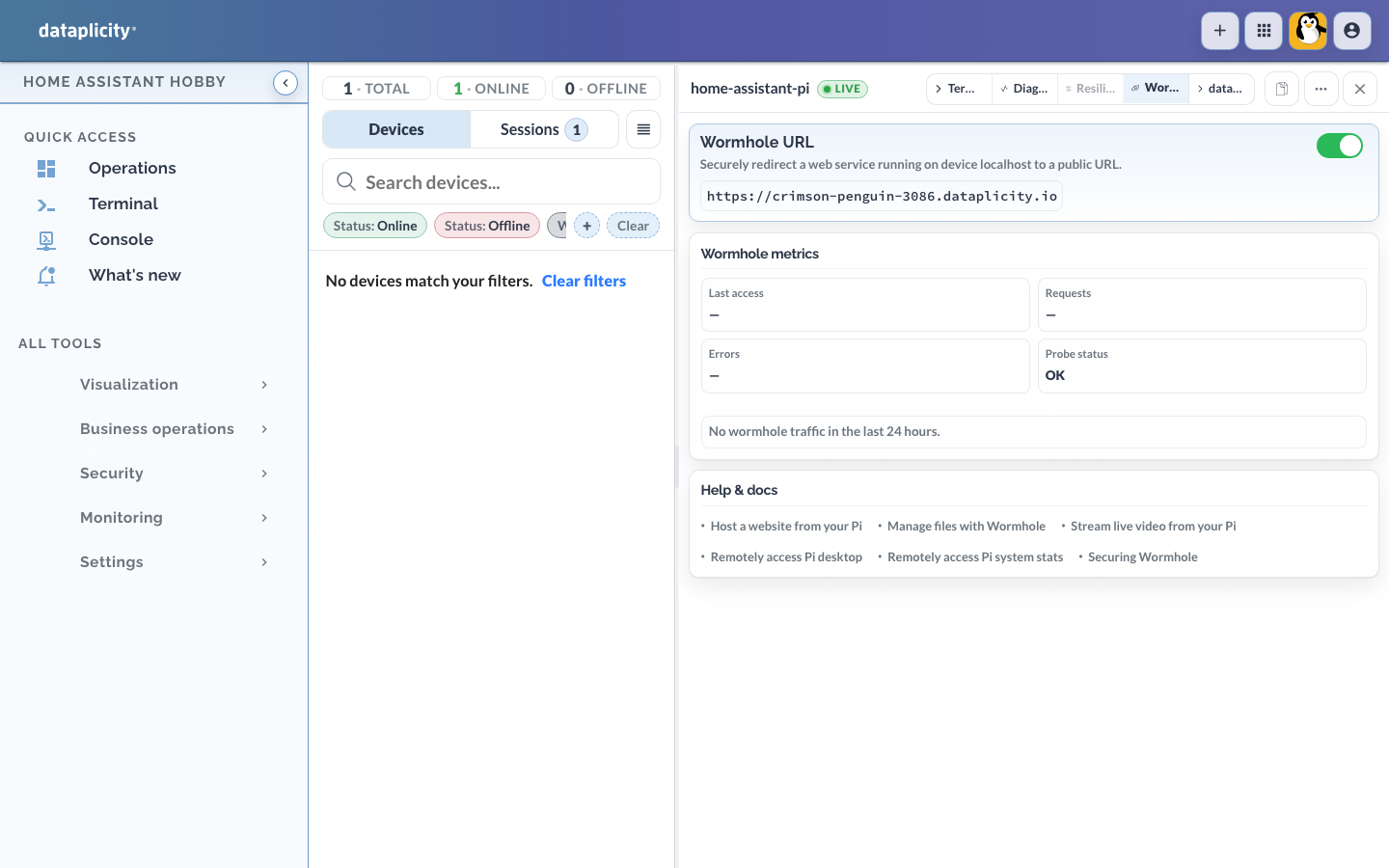1389x868 pixels.
Task: Click the Last access metric card
Action: [x=865, y=305]
